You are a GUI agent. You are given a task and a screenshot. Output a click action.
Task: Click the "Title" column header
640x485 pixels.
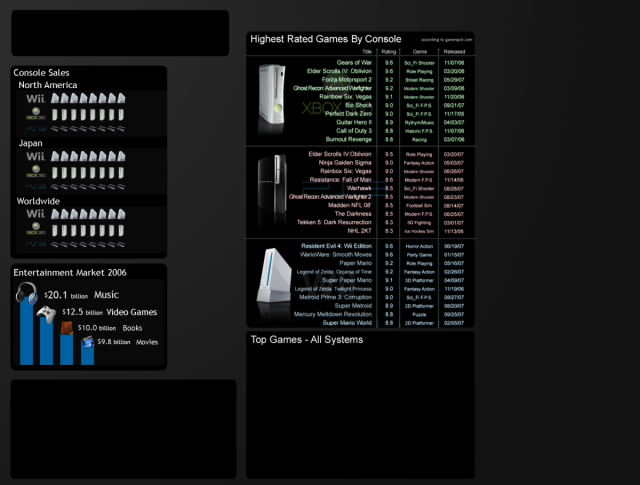click(367, 52)
